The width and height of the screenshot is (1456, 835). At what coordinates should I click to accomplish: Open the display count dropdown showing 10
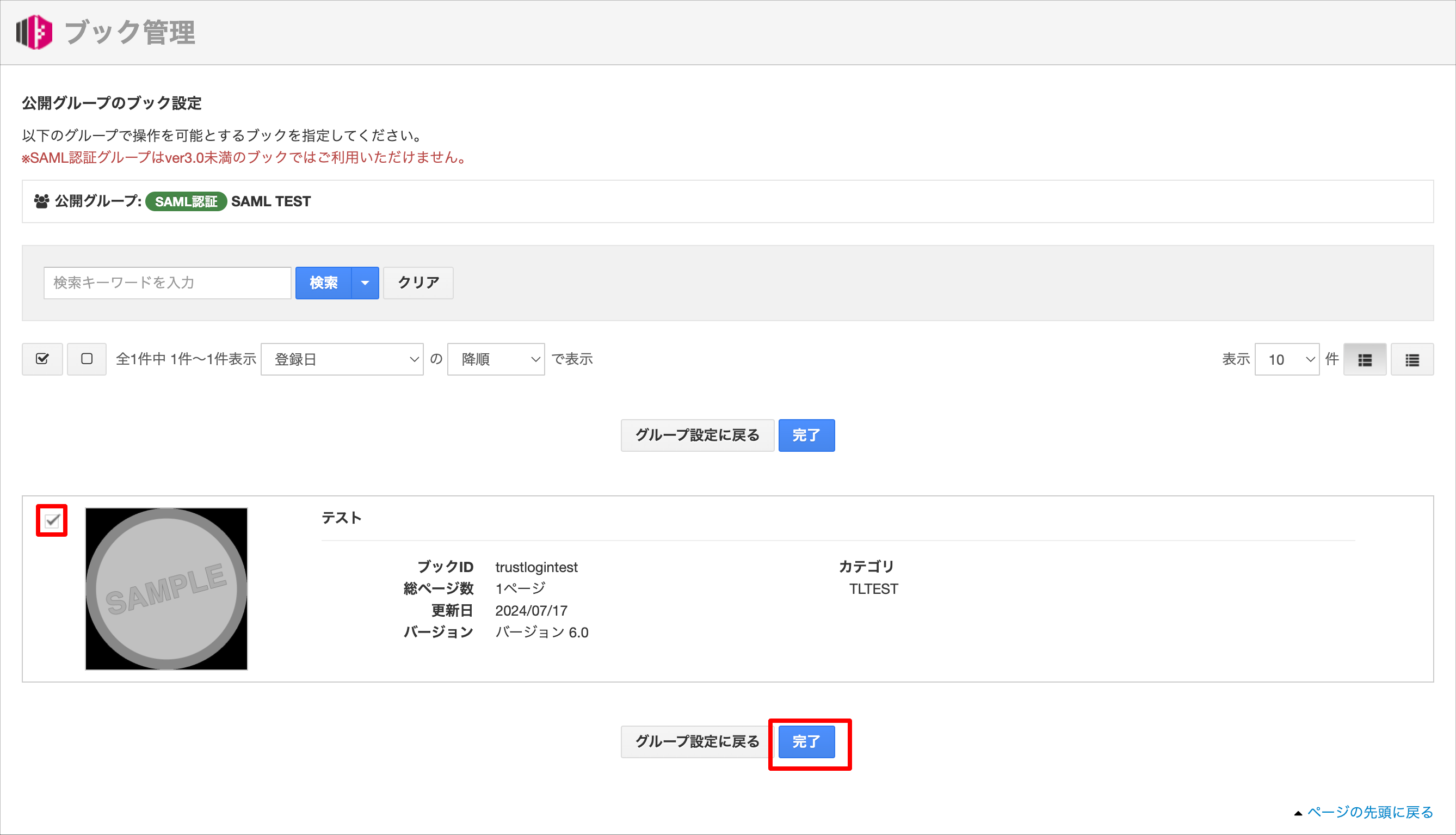point(1287,360)
